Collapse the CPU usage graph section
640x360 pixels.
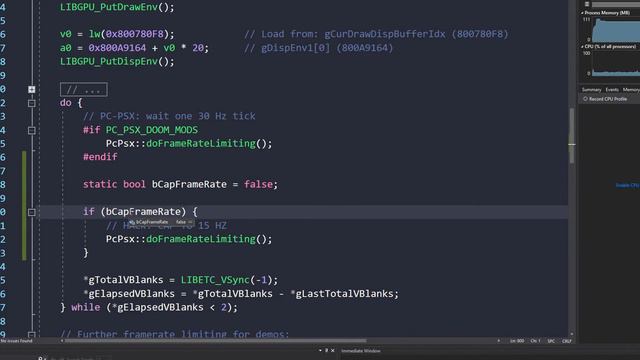click(x=582, y=47)
